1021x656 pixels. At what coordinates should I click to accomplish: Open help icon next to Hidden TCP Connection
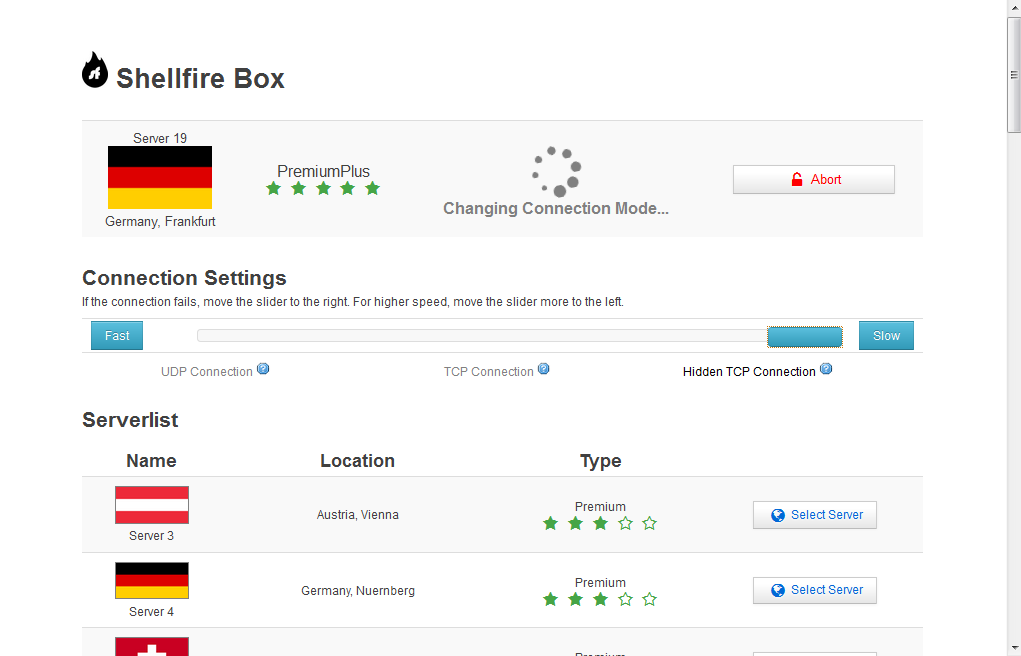tap(826, 369)
